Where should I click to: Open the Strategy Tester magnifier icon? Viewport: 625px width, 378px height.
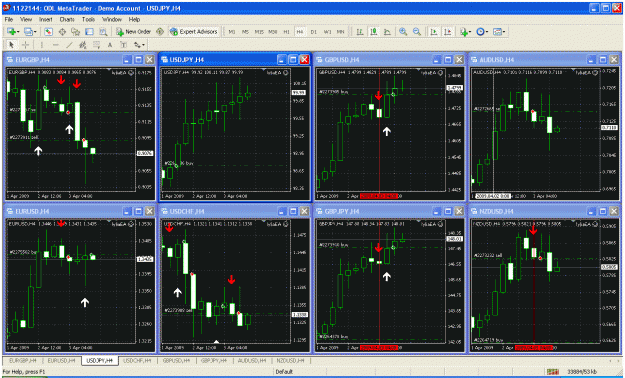(103, 32)
